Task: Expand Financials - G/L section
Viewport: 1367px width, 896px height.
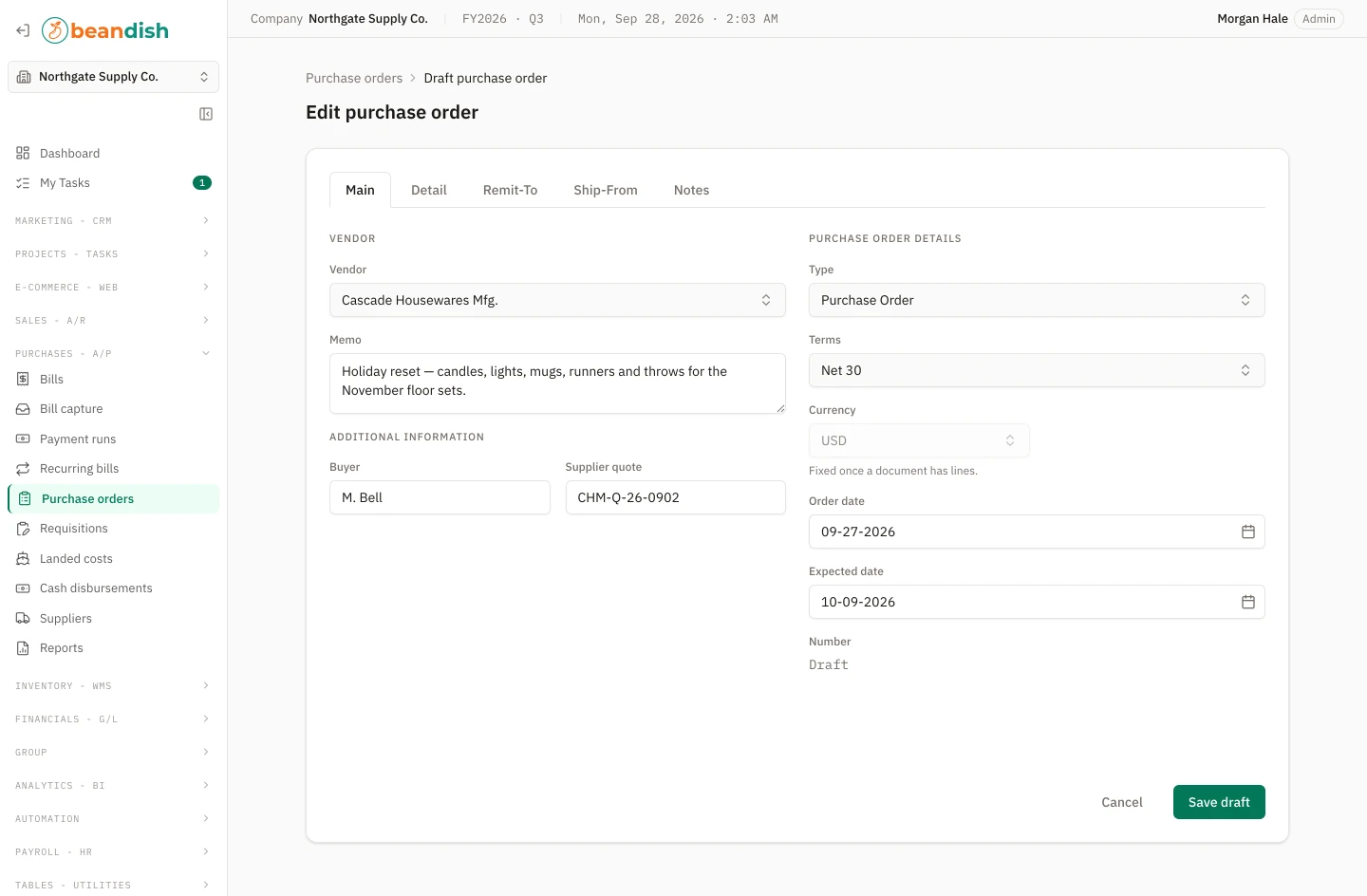Action: pos(113,719)
